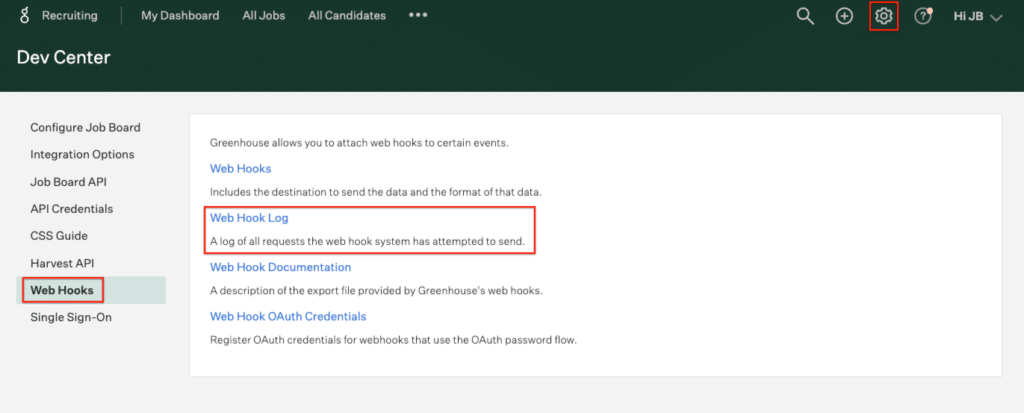This screenshot has width=1024, height=413.
Task: Open All Candidates in navigation
Action: (347, 16)
